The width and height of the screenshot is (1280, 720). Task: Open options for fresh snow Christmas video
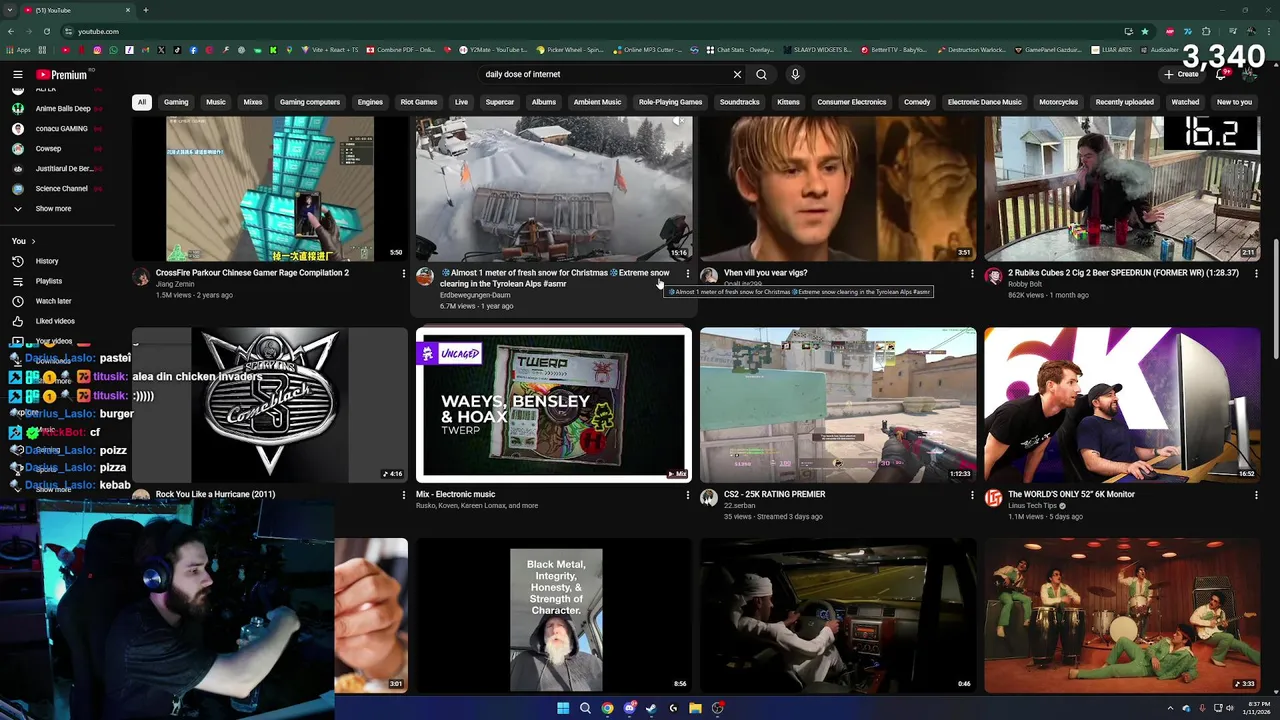(x=687, y=273)
